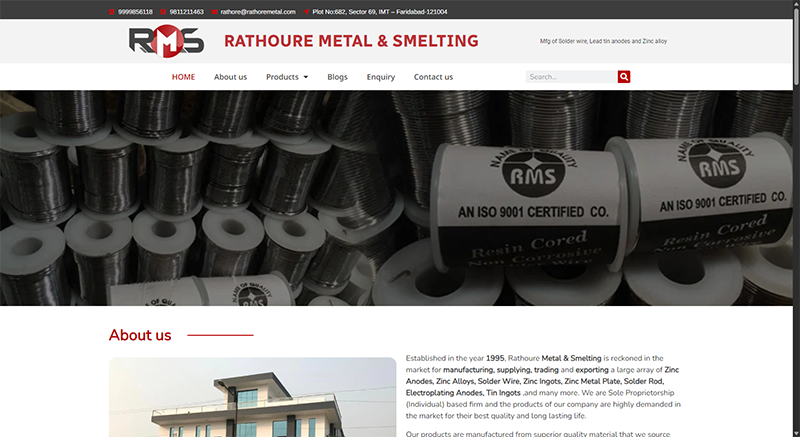800x437 pixels.
Task: Open the About us nav page
Action: 230,76
